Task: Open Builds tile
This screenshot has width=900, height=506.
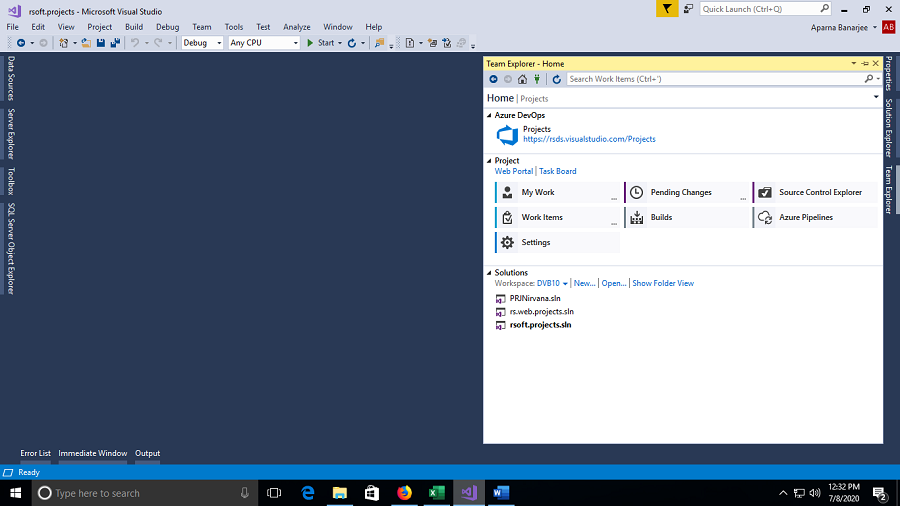Action: [x=686, y=217]
